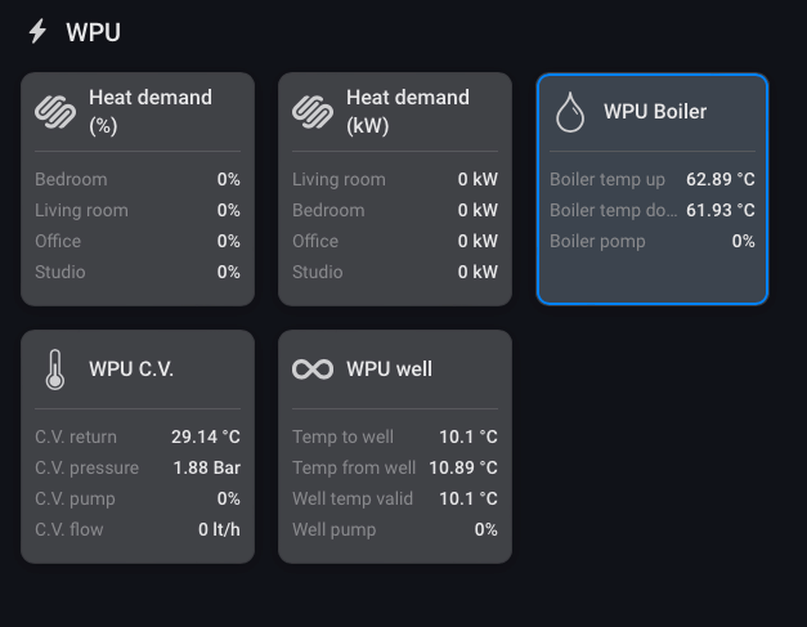The image size is (807, 627).
Task: Click the thermometer icon on WPU C.V.
Action: pyautogui.click(x=55, y=370)
